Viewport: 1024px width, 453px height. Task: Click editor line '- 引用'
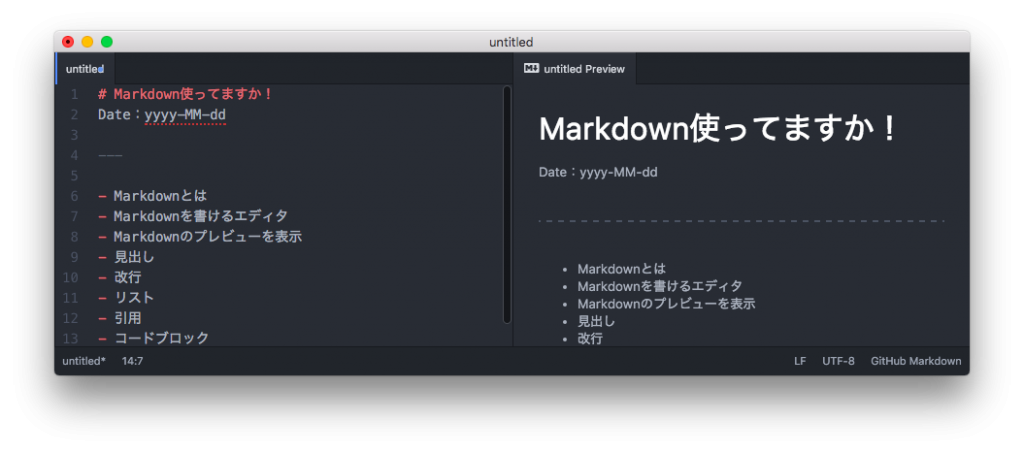point(120,317)
